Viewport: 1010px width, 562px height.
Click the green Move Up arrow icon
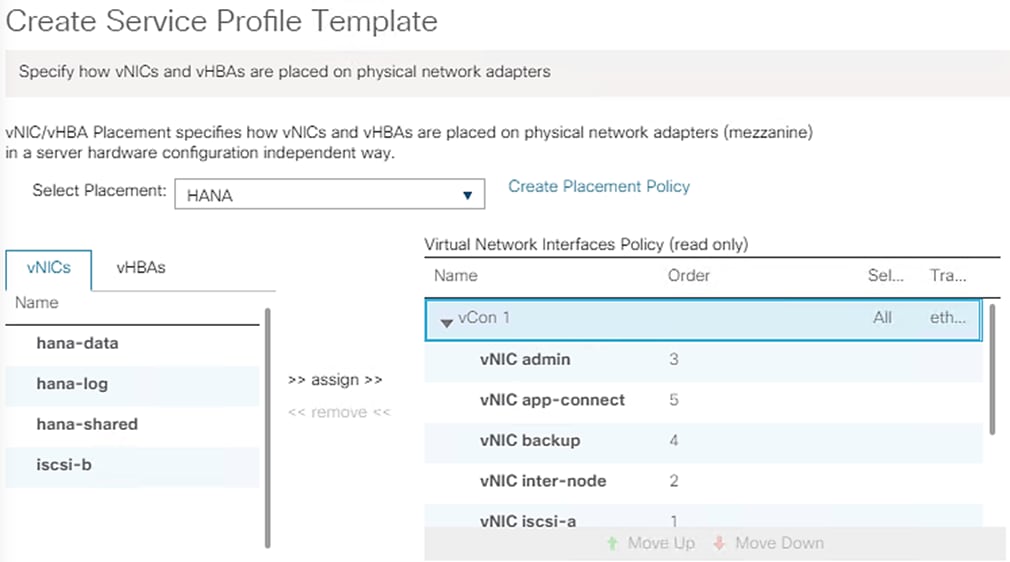(612, 543)
